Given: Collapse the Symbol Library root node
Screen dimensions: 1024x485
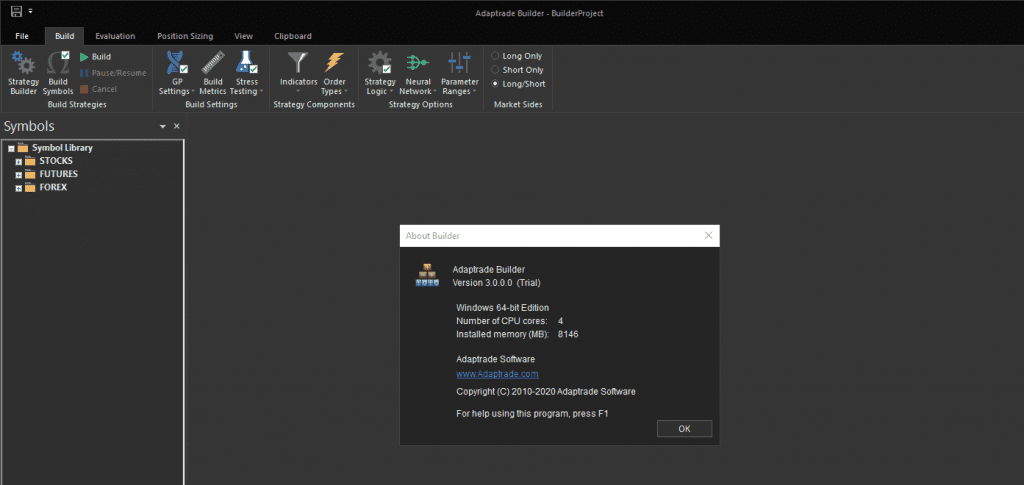Looking at the screenshot, I should coord(10,148).
